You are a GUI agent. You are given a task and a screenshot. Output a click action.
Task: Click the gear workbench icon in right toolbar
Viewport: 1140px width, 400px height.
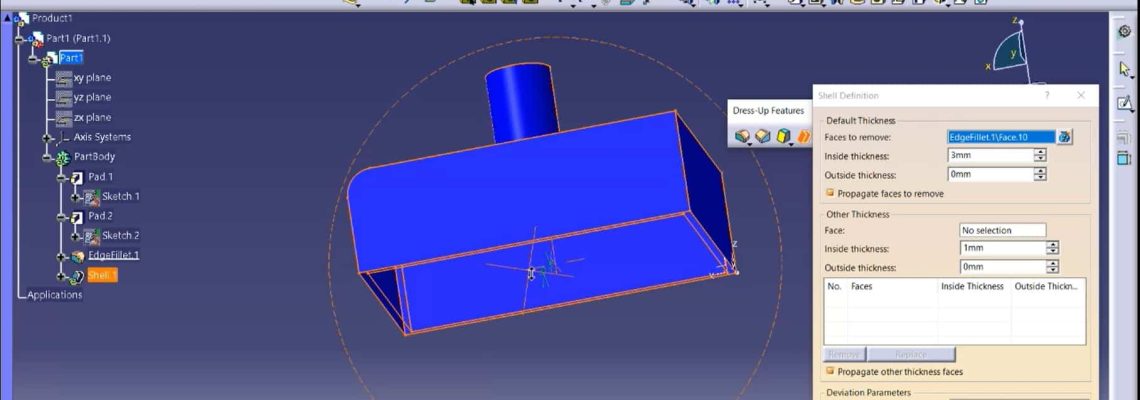[x=1125, y=31]
